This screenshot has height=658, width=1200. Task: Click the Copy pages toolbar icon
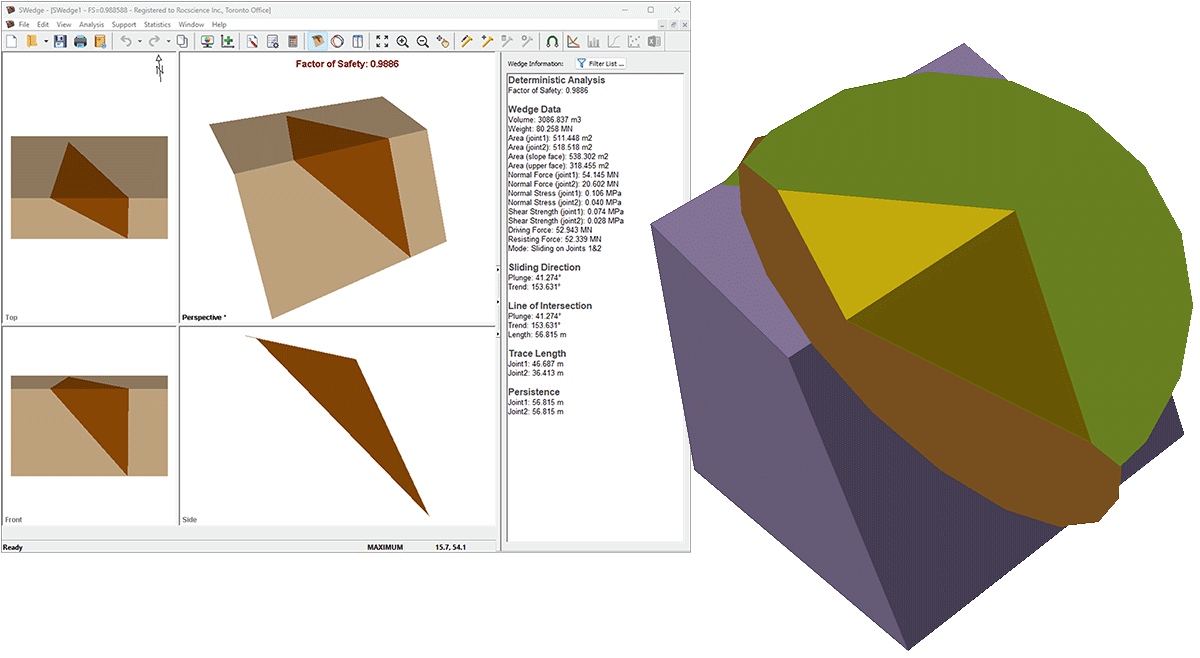tap(182, 41)
